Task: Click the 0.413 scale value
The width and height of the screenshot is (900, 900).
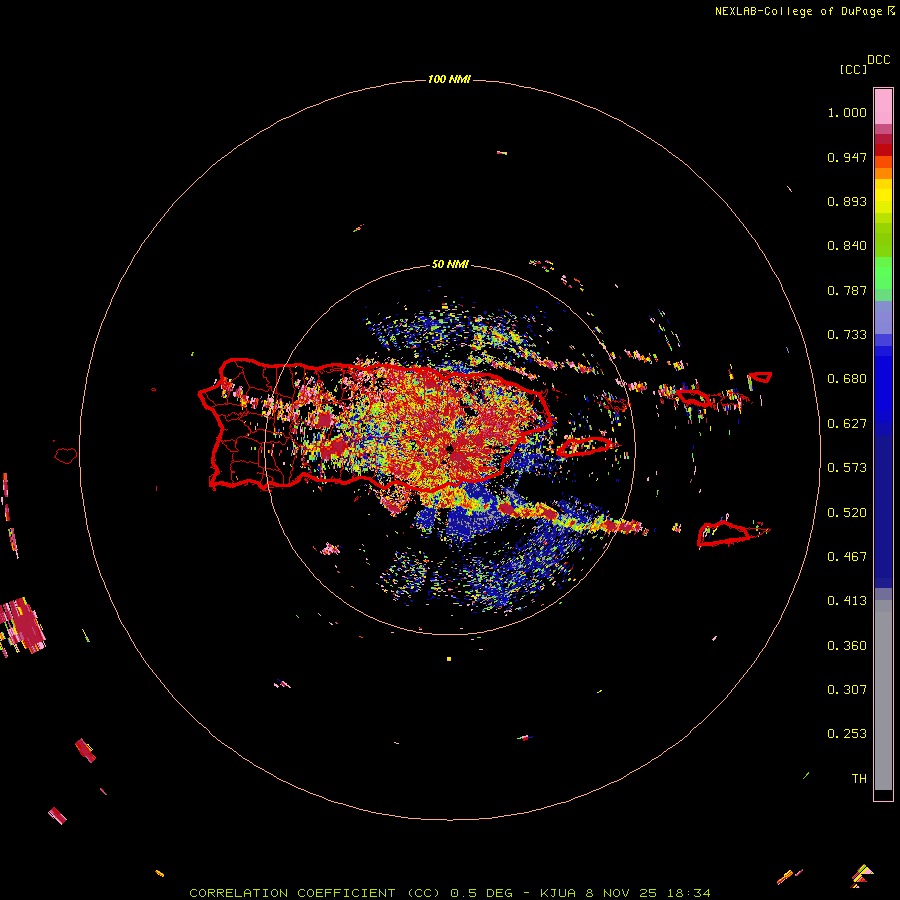Action: (x=847, y=601)
